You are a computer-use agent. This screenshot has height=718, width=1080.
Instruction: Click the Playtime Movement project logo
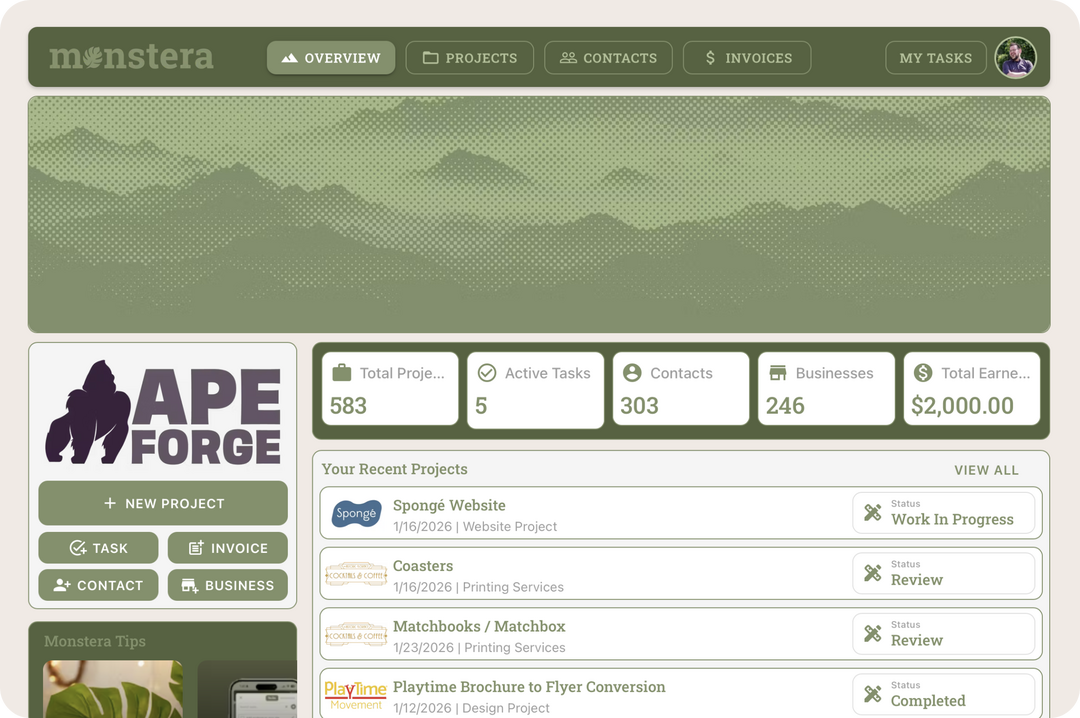point(355,695)
